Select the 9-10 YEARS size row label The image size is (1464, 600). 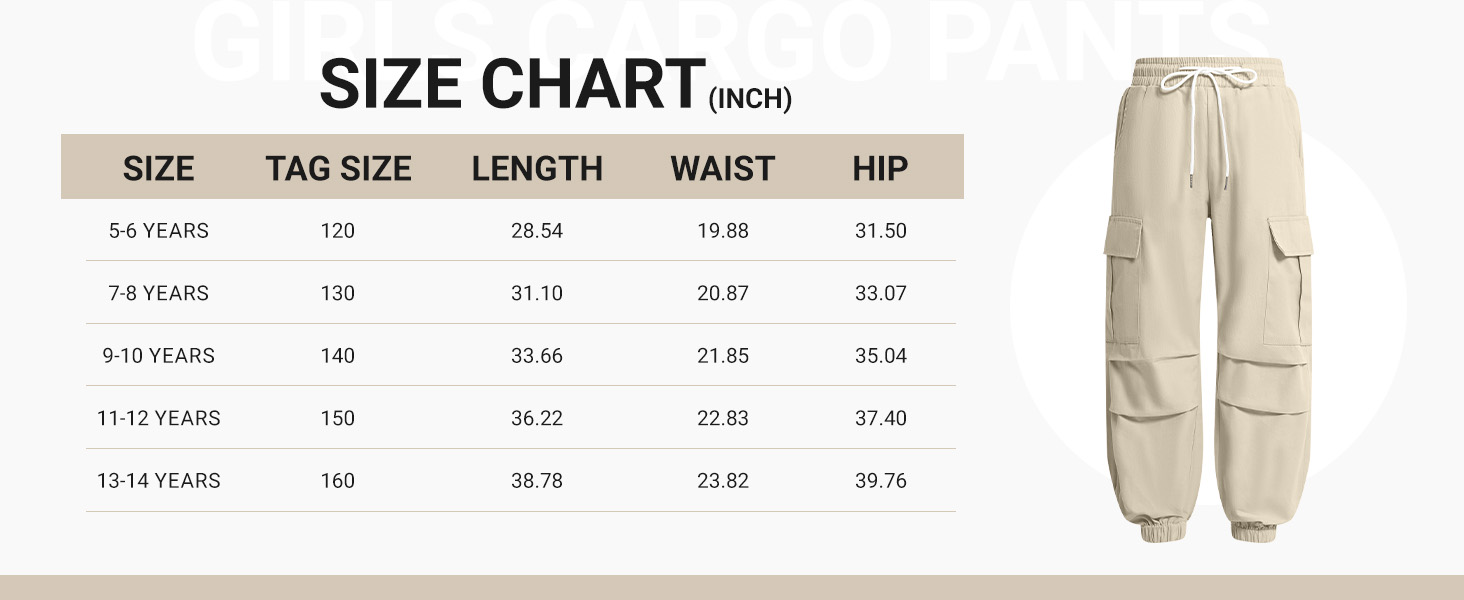(158, 356)
